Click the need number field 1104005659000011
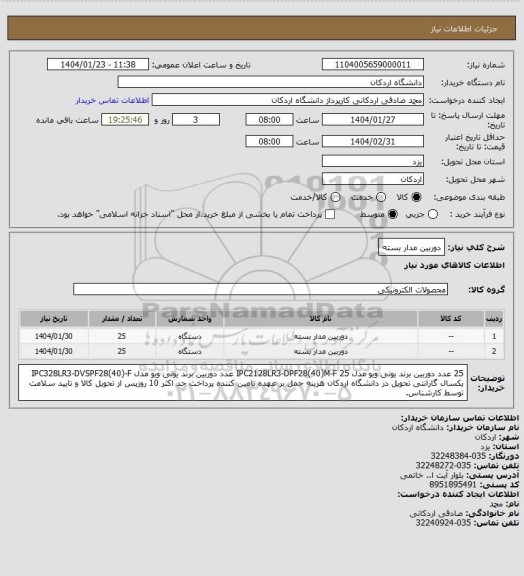 (373, 64)
